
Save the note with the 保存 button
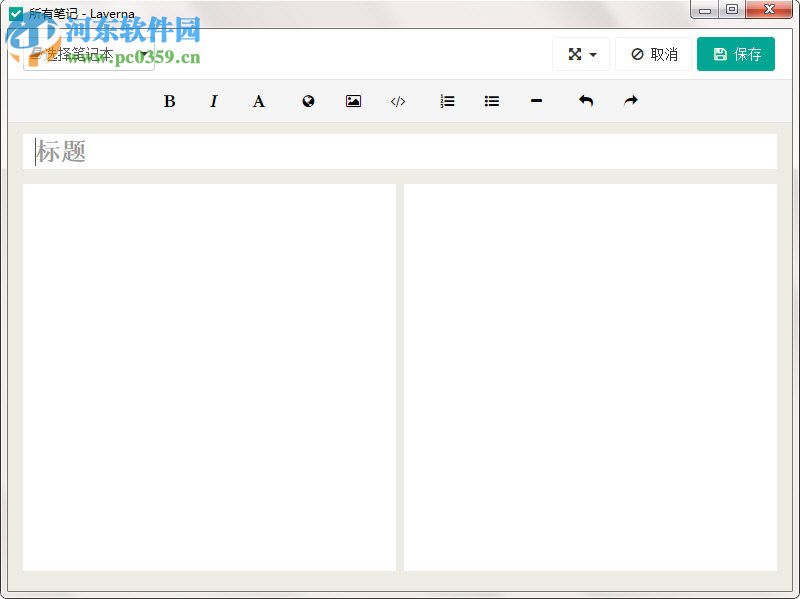click(736, 54)
